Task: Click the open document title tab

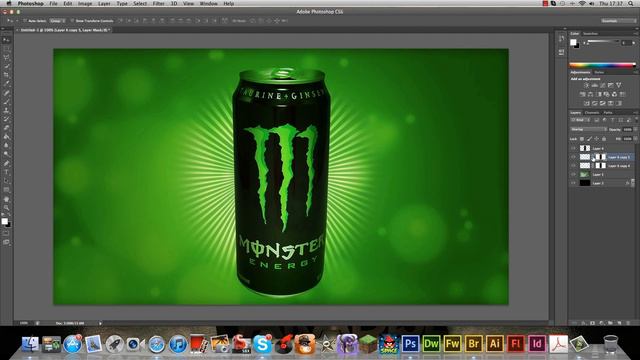Action: 63,30
